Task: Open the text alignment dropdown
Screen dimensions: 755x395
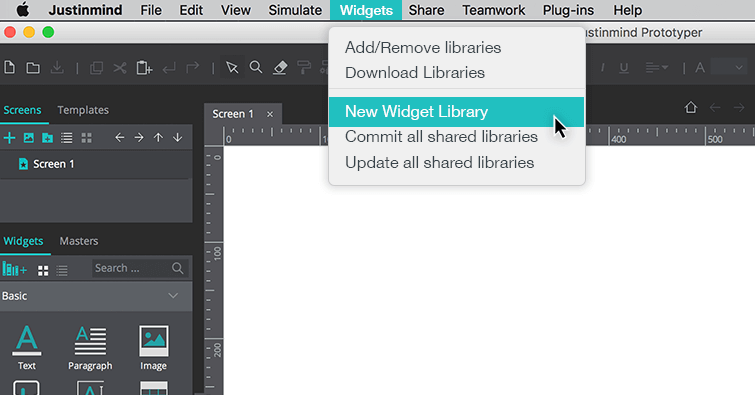Action: coord(657,68)
